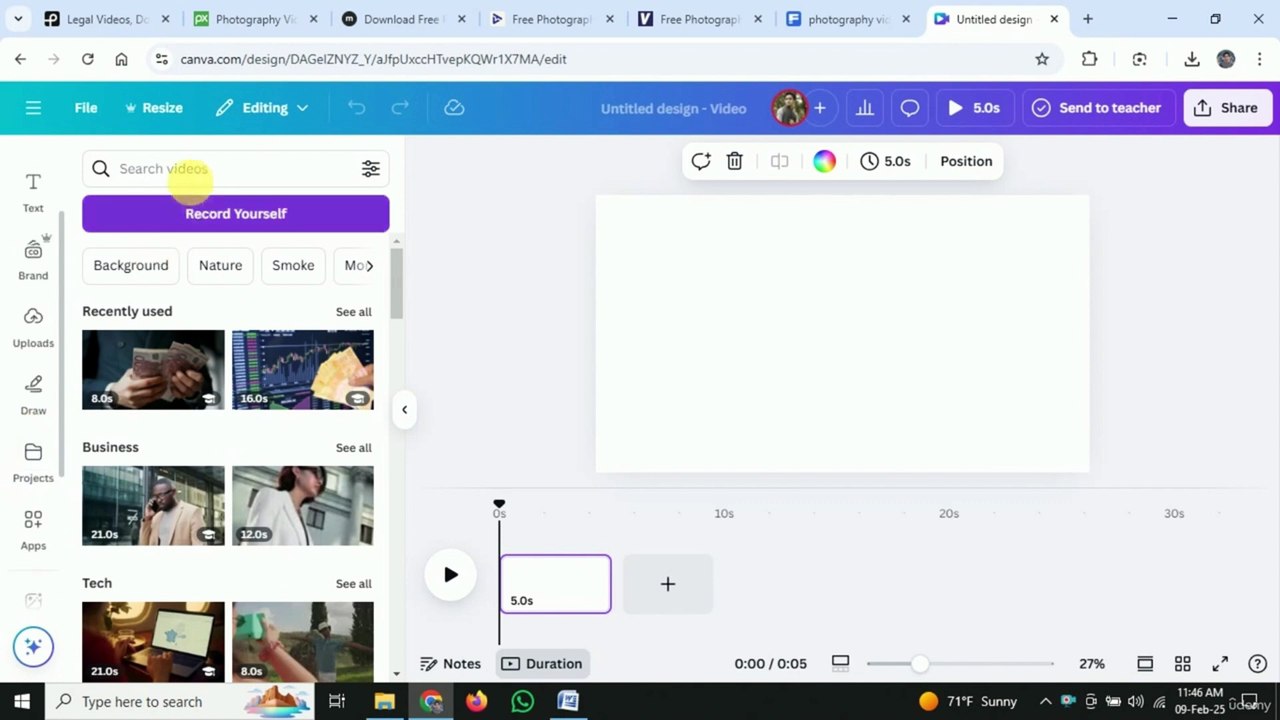
Task: Open the help question mark button
Action: click(1258, 664)
